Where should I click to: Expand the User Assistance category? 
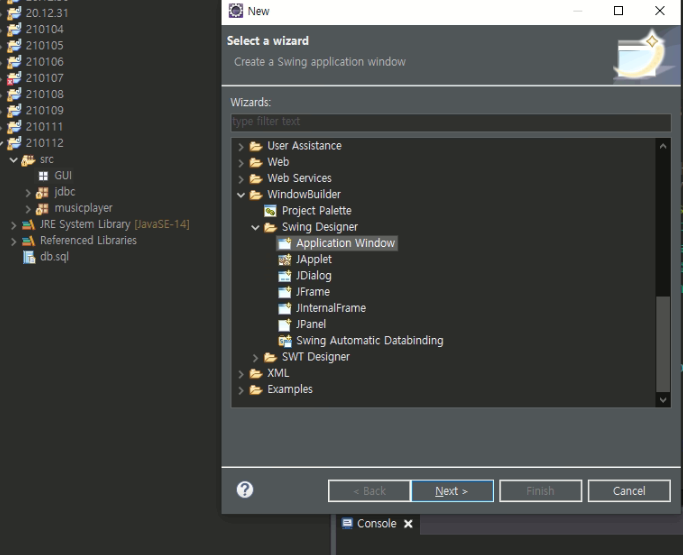(241, 146)
